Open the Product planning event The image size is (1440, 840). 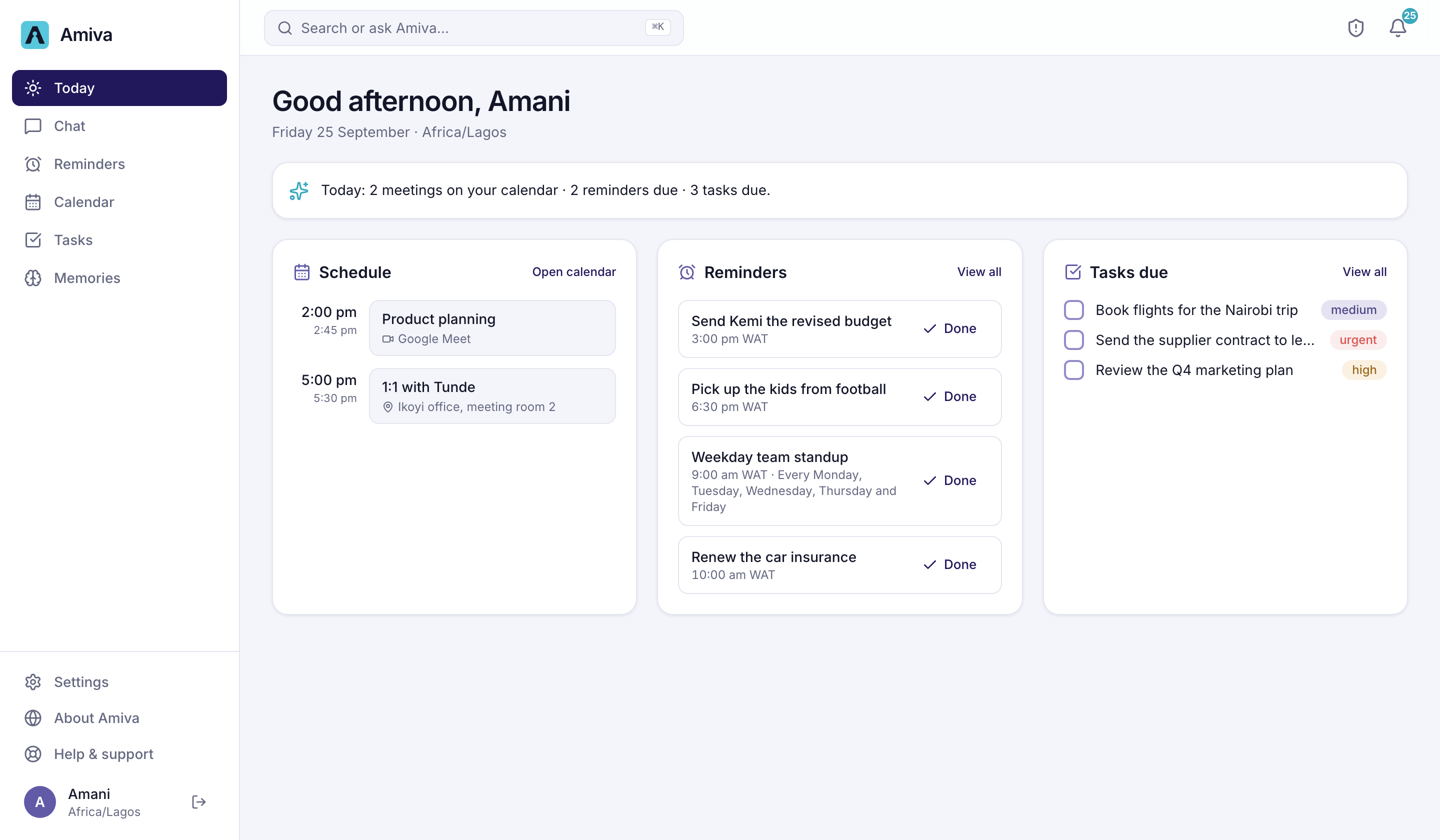pos(492,328)
